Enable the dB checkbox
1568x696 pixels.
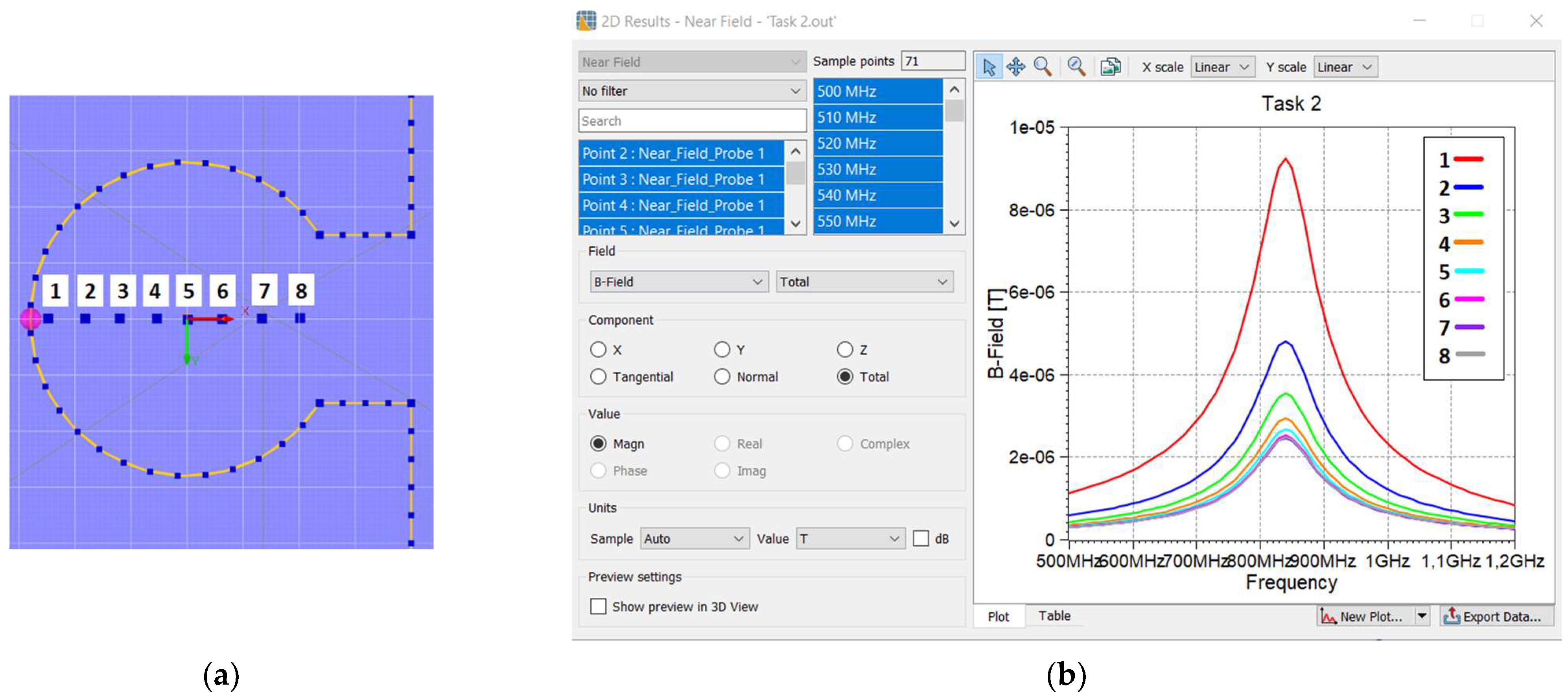click(921, 538)
